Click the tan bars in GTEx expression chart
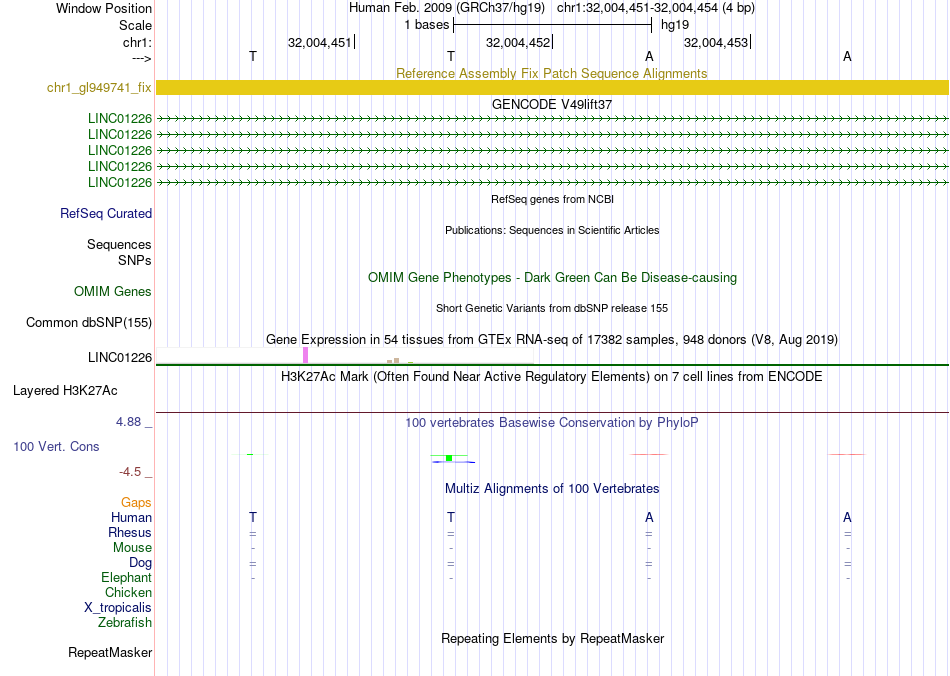Viewport: 950px width, 676px height. pos(393,360)
